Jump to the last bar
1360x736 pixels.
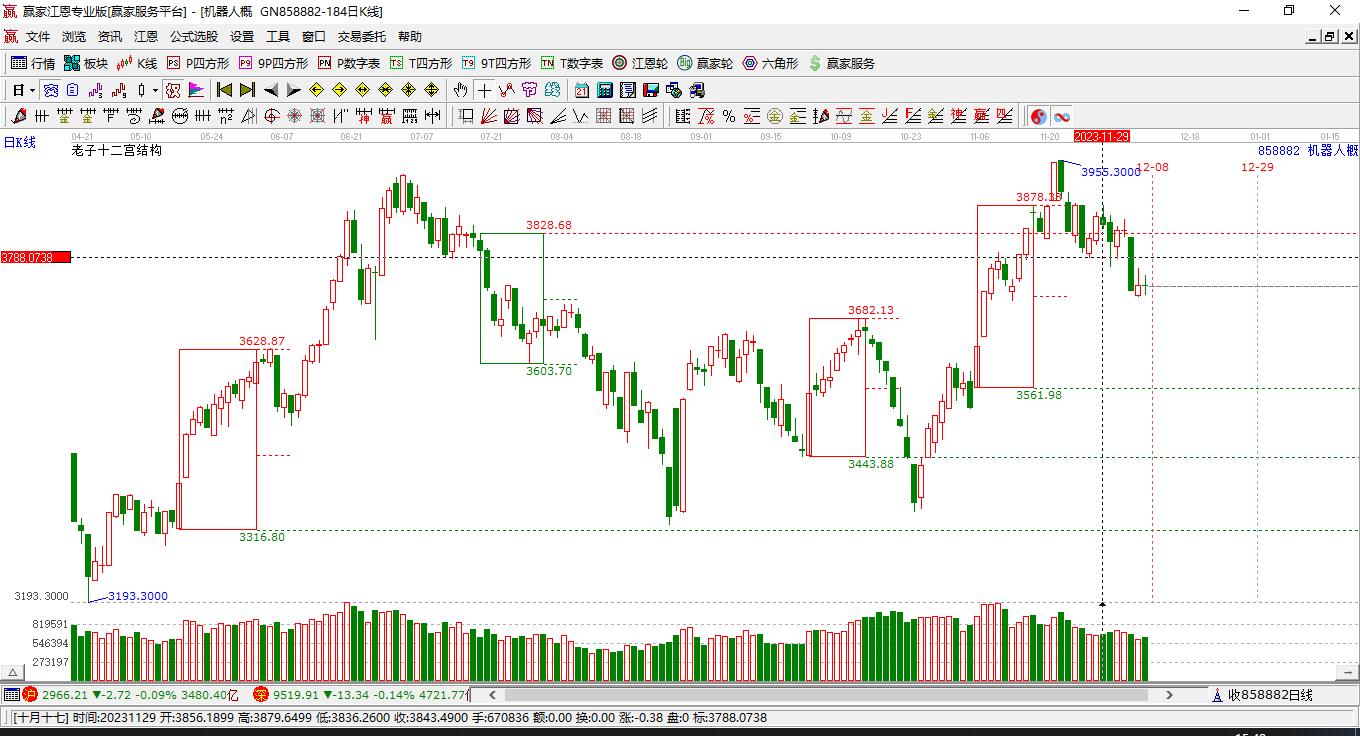pos(247,90)
